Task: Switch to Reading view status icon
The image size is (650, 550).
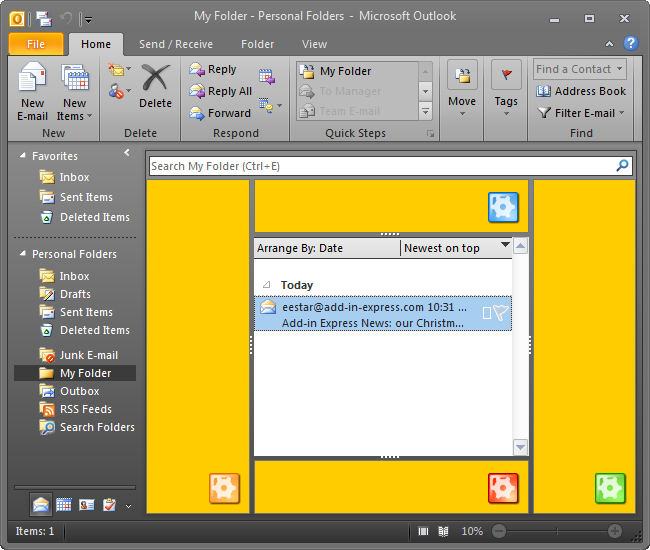Action: [444, 531]
